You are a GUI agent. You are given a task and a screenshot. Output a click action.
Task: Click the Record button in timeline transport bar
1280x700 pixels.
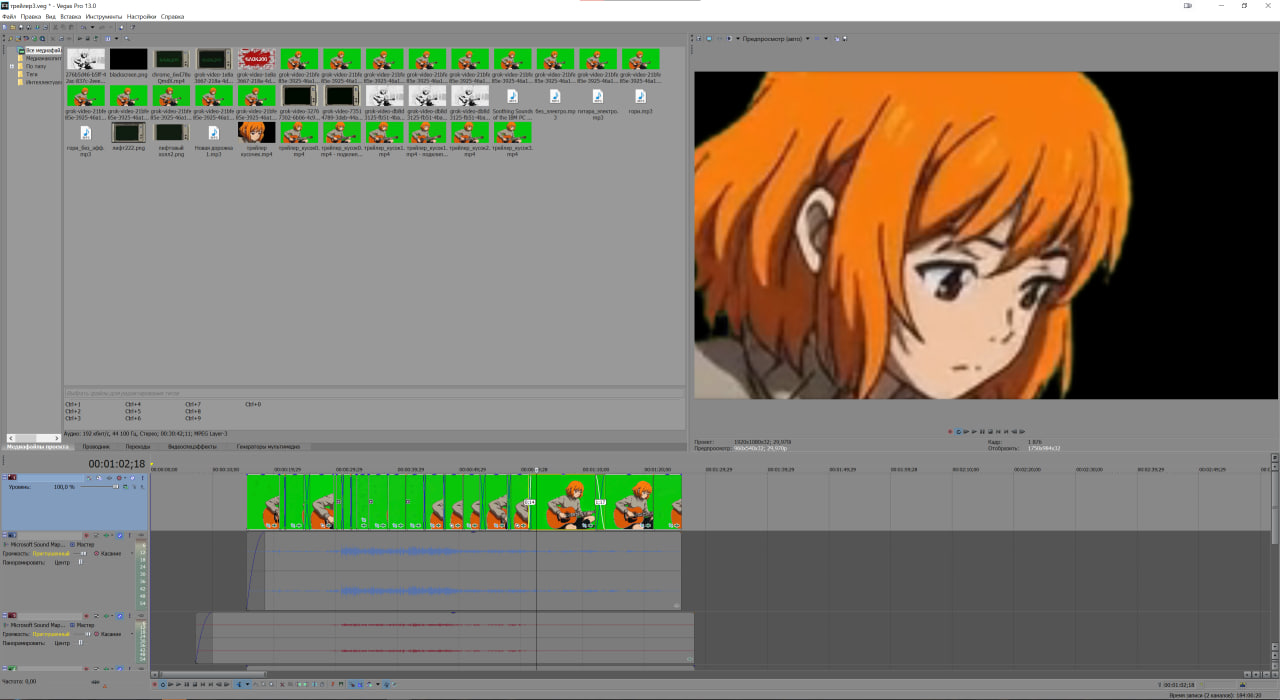155,685
